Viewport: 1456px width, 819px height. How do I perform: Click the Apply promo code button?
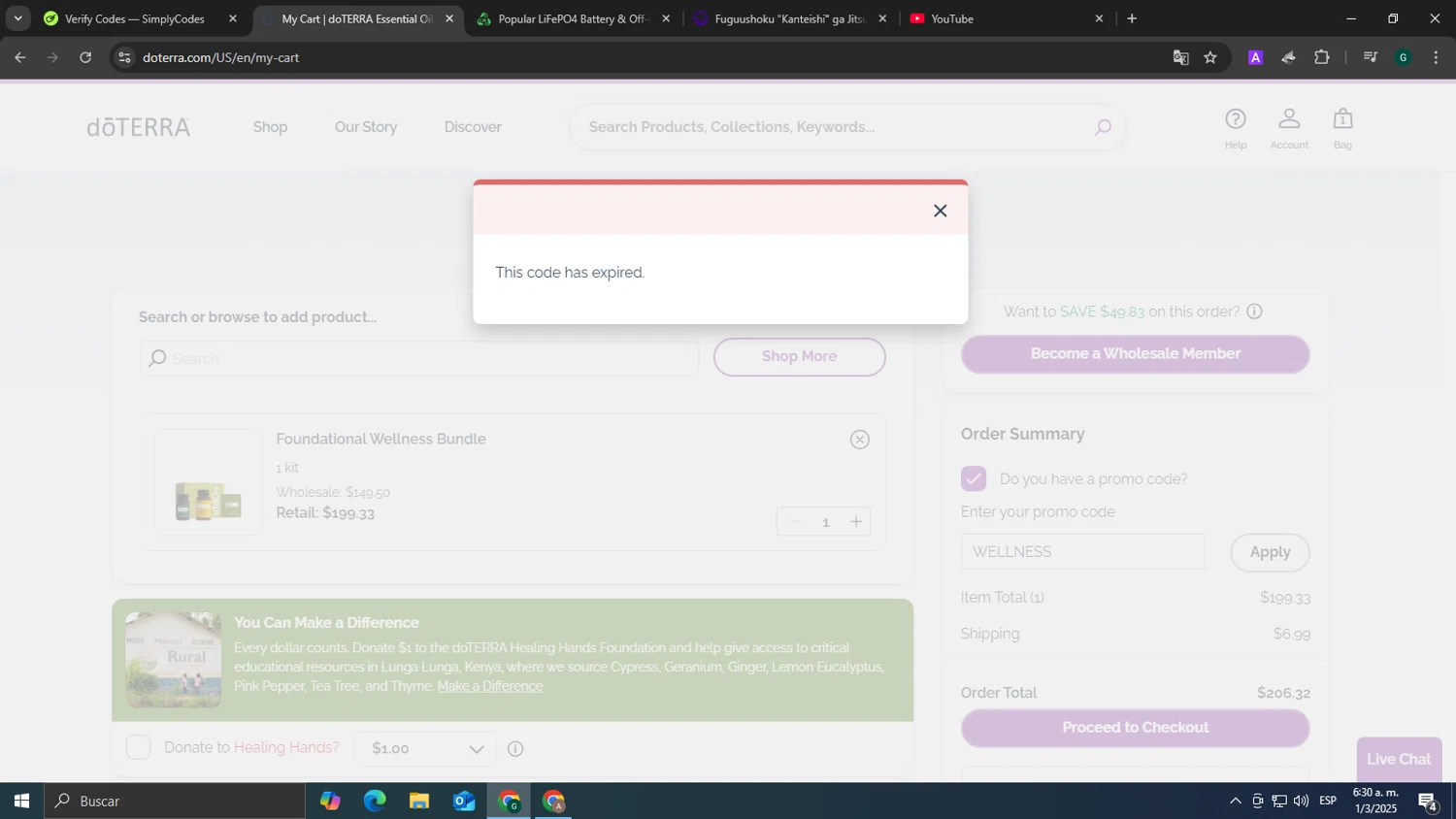(1270, 552)
